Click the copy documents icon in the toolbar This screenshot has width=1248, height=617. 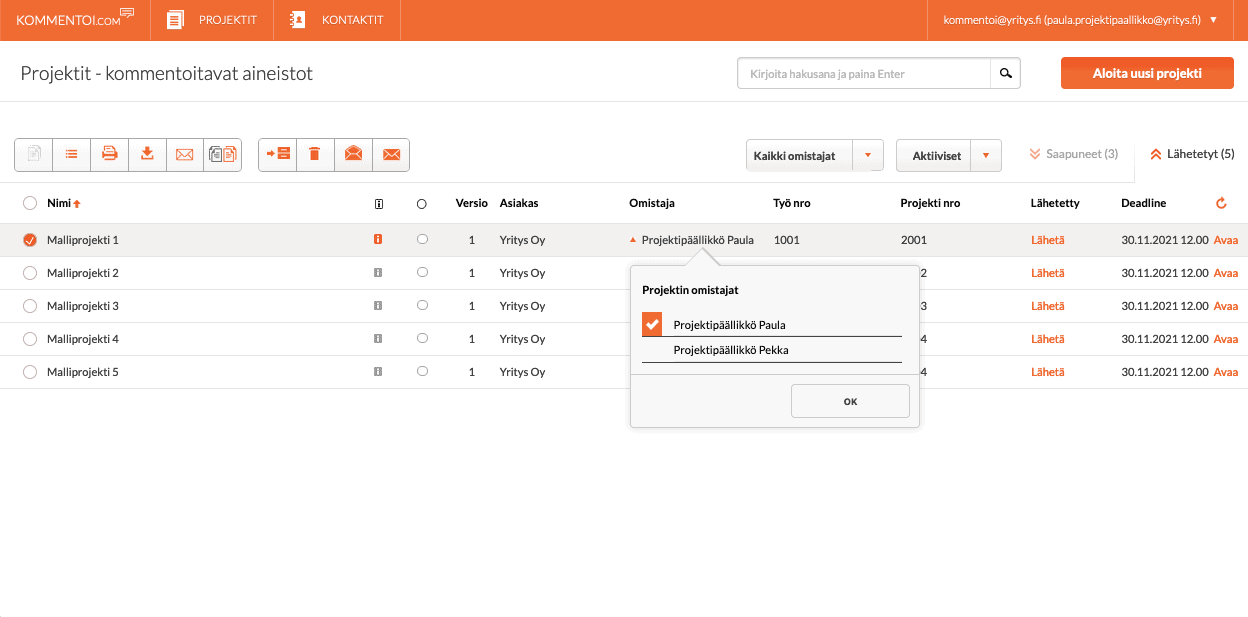pos(222,154)
